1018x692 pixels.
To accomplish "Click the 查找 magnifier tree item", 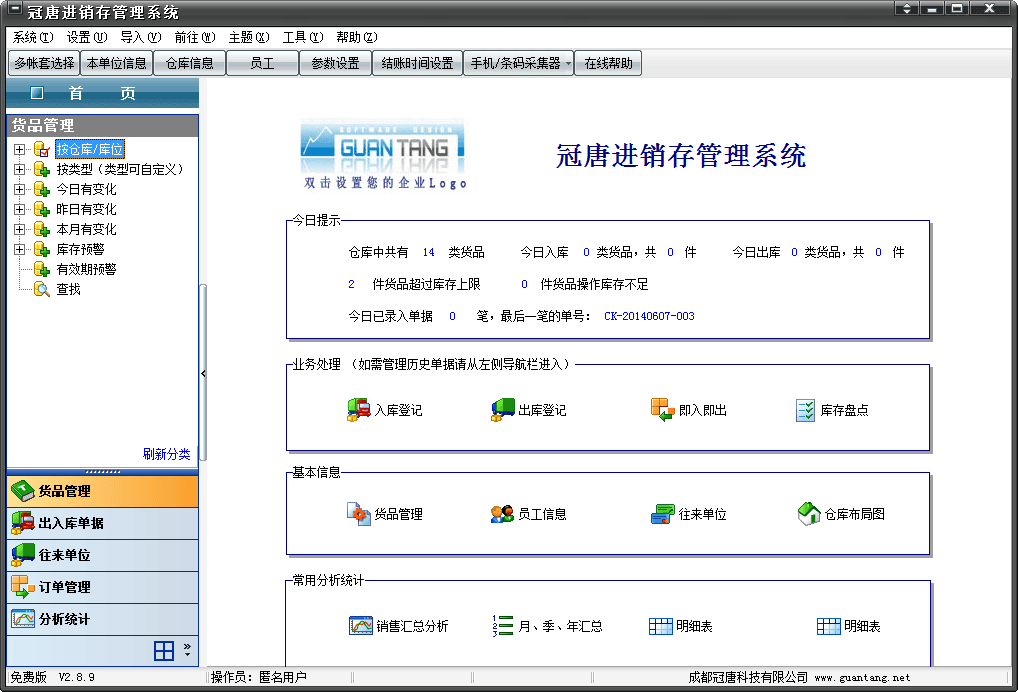I will point(42,289).
